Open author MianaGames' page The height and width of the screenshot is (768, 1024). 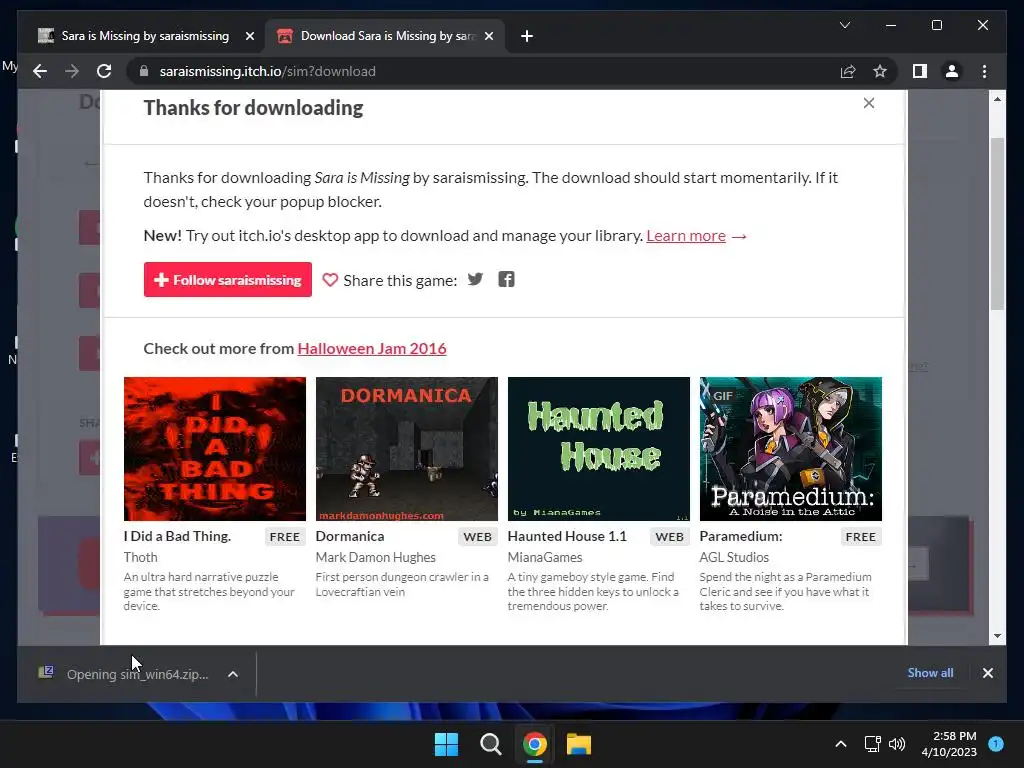pyautogui.click(x=545, y=557)
